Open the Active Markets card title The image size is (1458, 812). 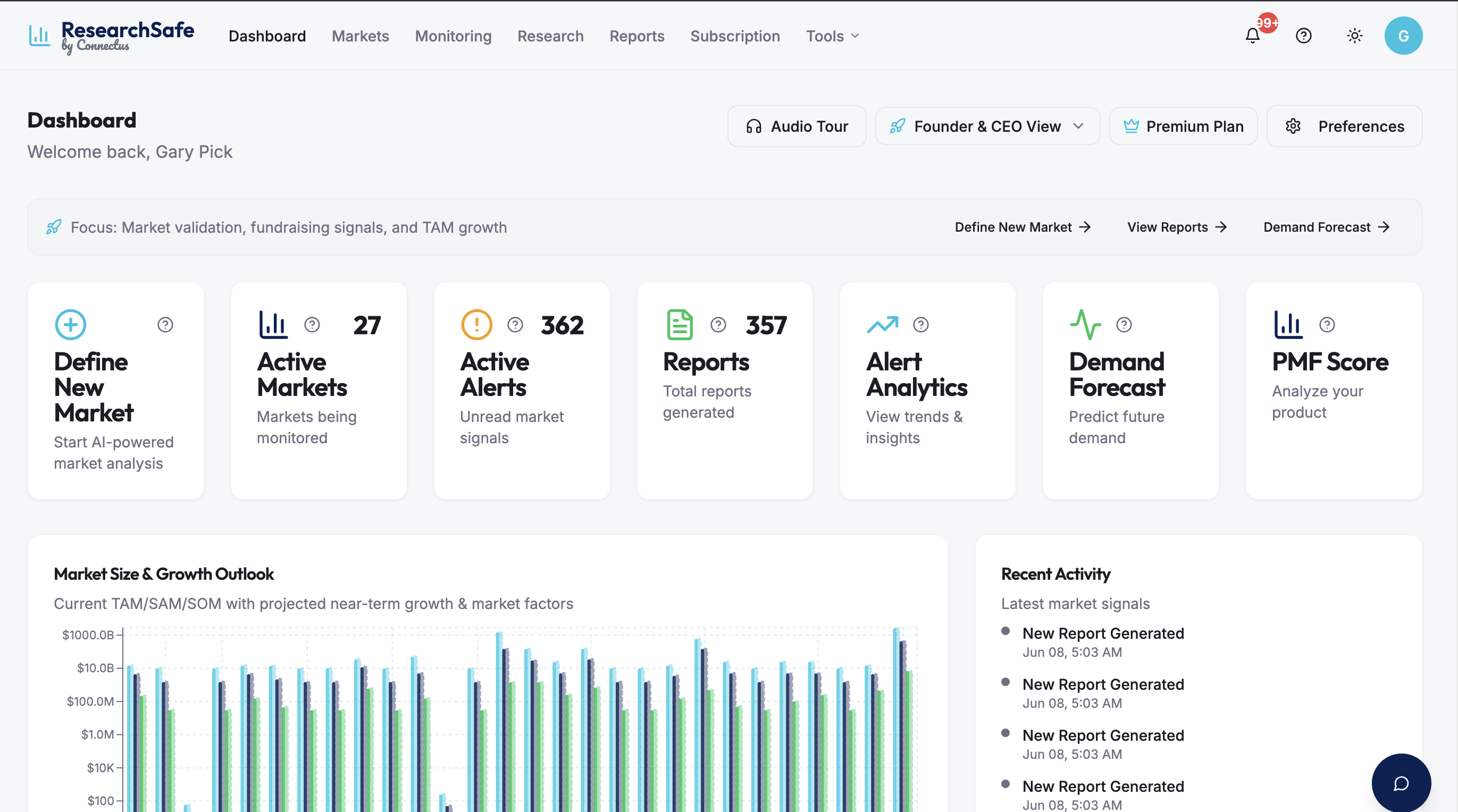301,375
